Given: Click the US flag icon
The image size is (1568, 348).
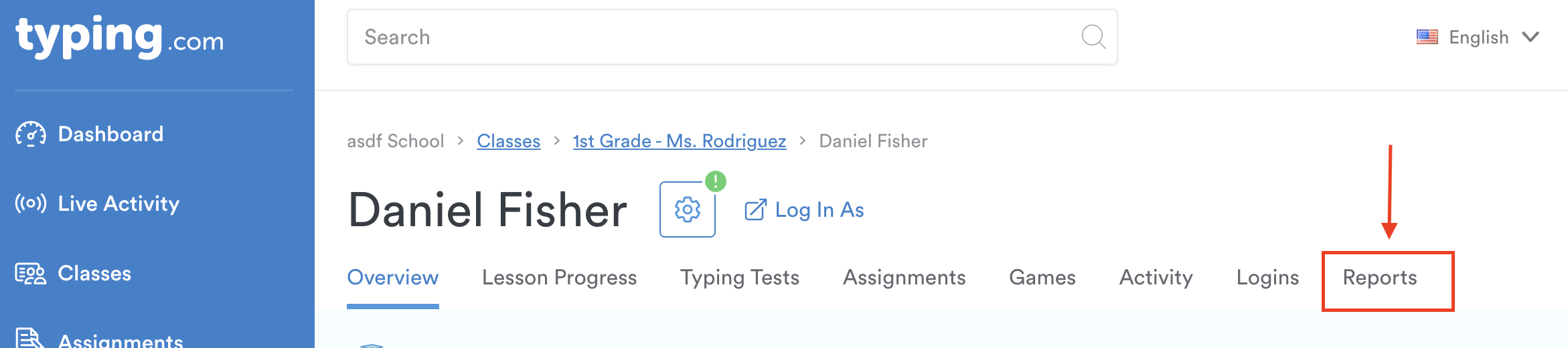Looking at the screenshot, I should pyautogui.click(x=1427, y=37).
